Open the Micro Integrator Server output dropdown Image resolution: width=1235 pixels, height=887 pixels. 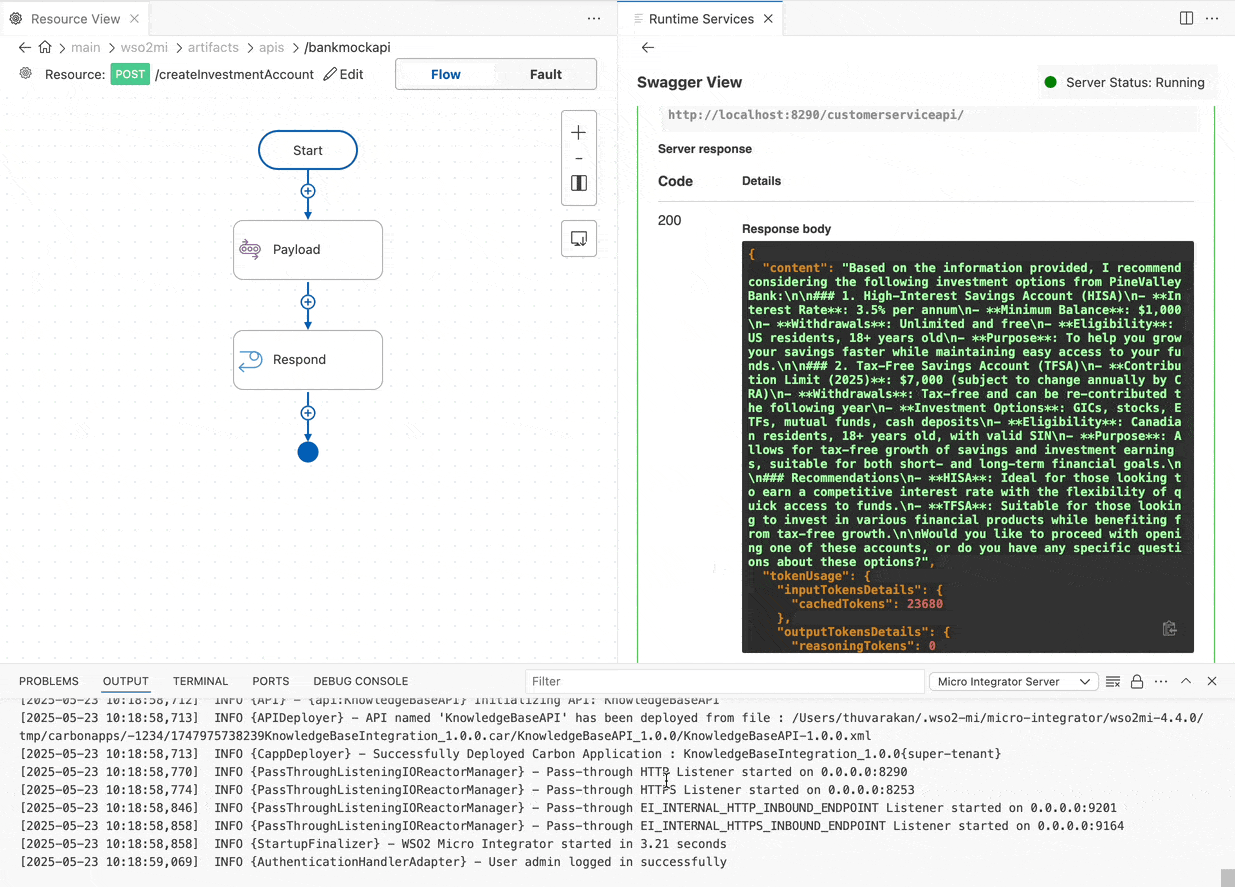(x=1013, y=682)
